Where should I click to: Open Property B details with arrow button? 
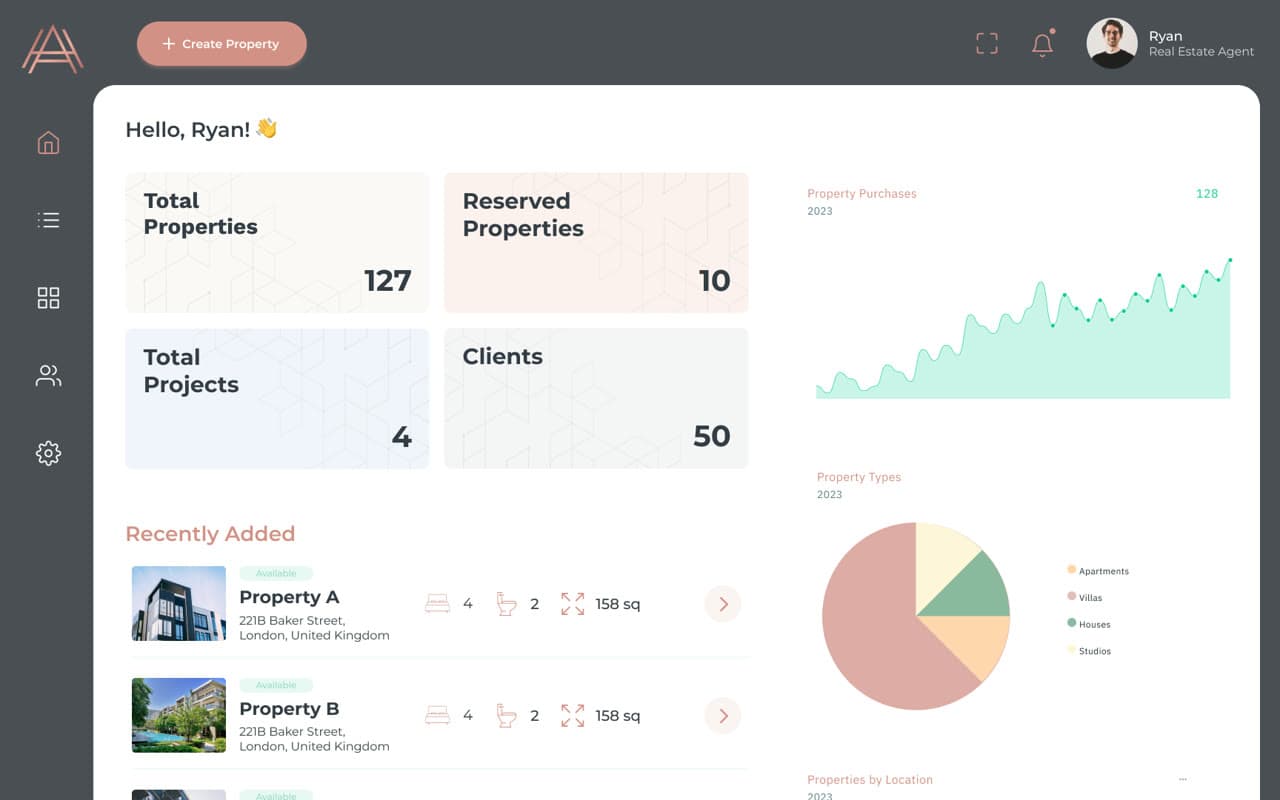tap(723, 716)
